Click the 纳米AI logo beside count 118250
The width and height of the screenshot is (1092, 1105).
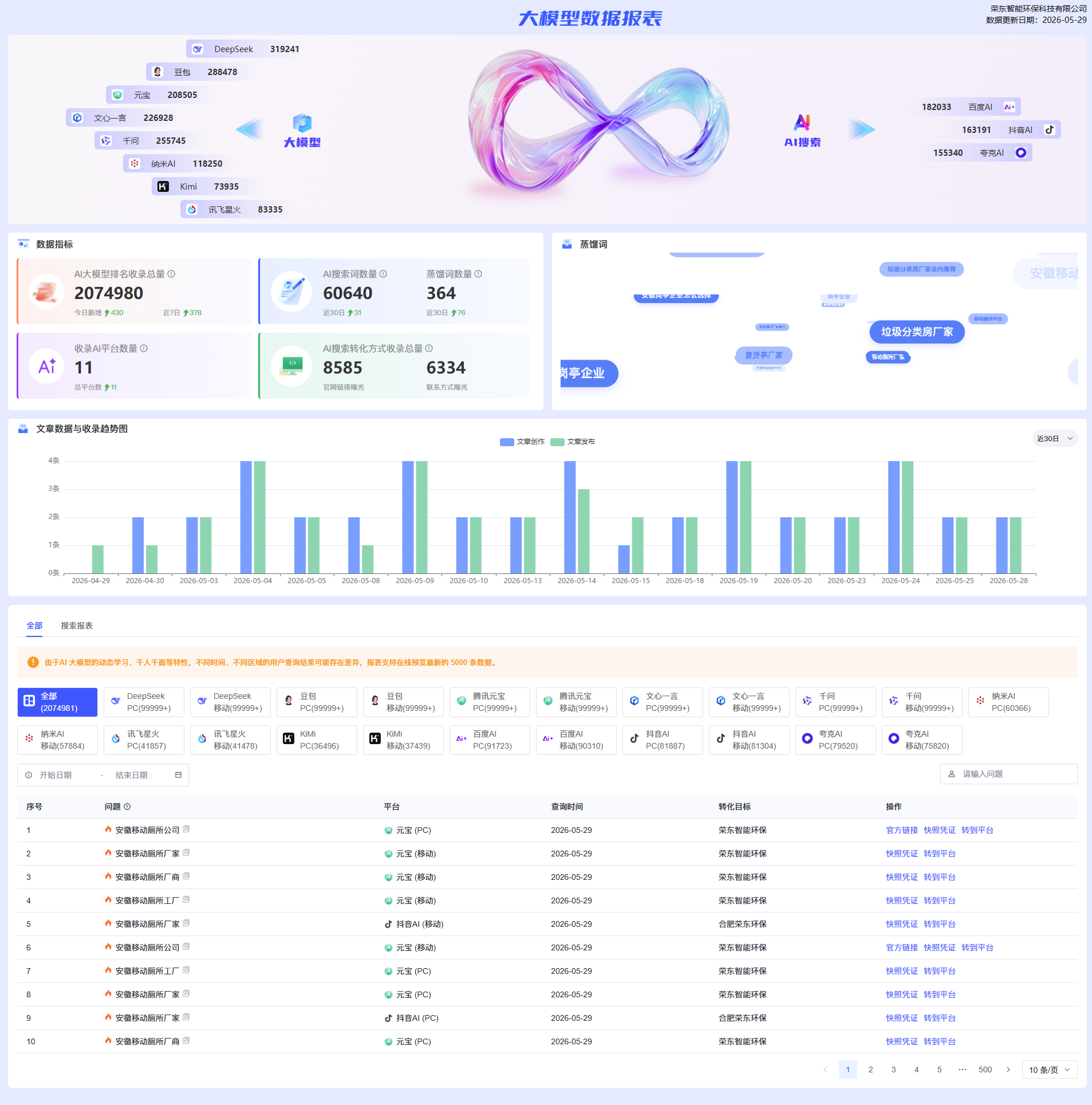pos(135,164)
